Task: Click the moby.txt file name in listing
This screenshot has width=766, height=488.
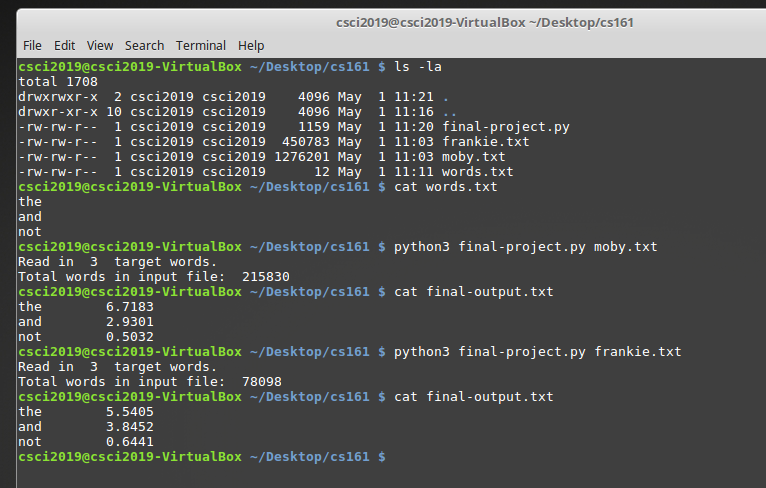Action: [473, 157]
